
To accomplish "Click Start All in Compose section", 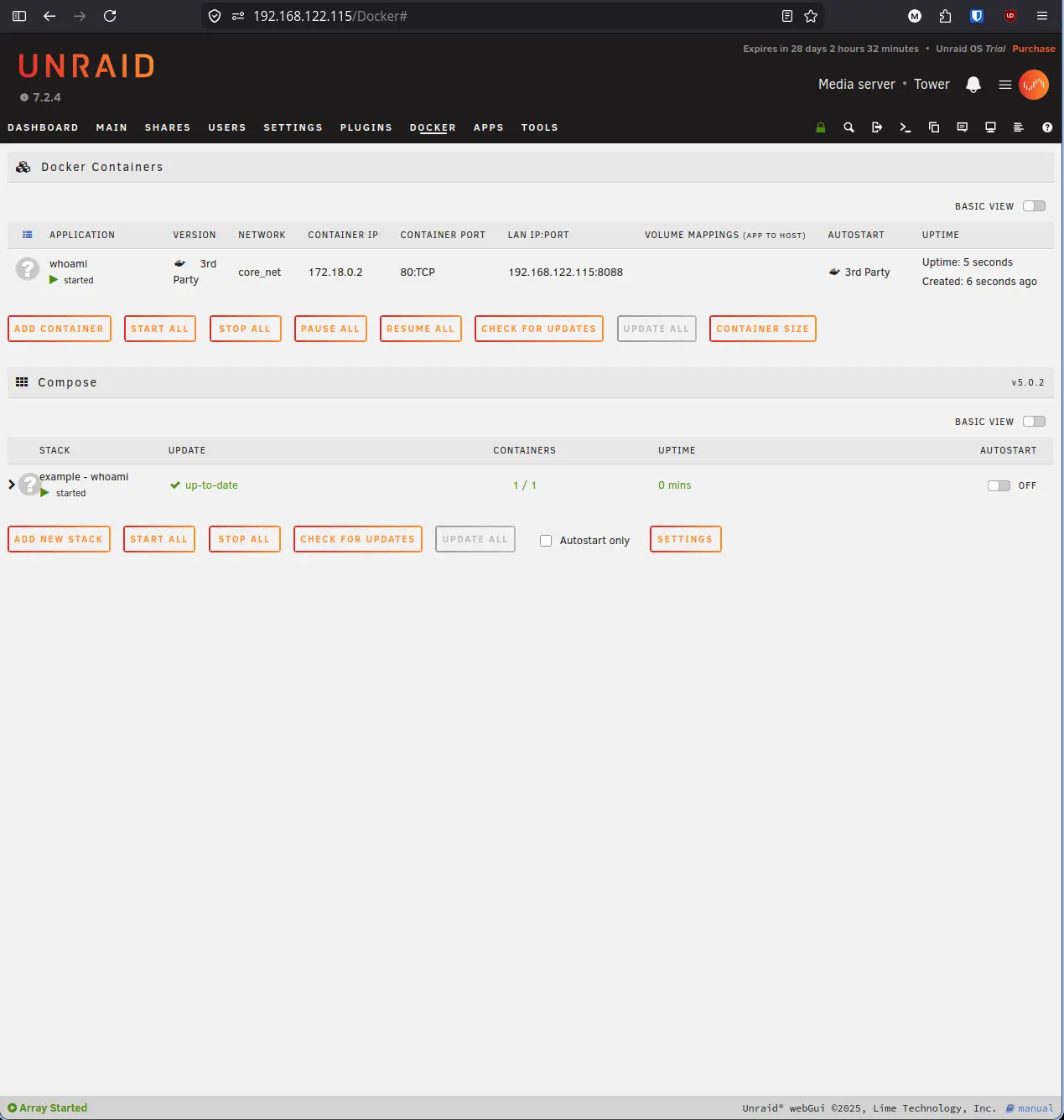I will click(x=158, y=539).
